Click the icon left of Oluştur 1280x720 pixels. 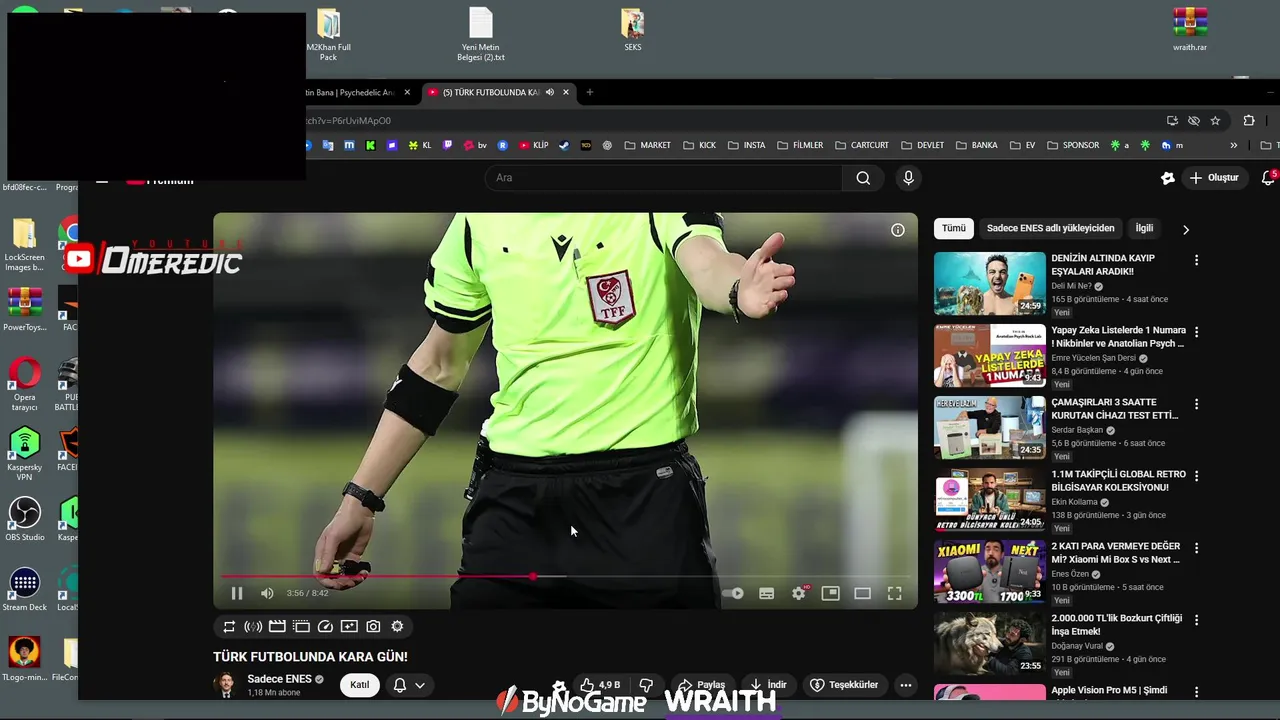(x=1167, y=178)
